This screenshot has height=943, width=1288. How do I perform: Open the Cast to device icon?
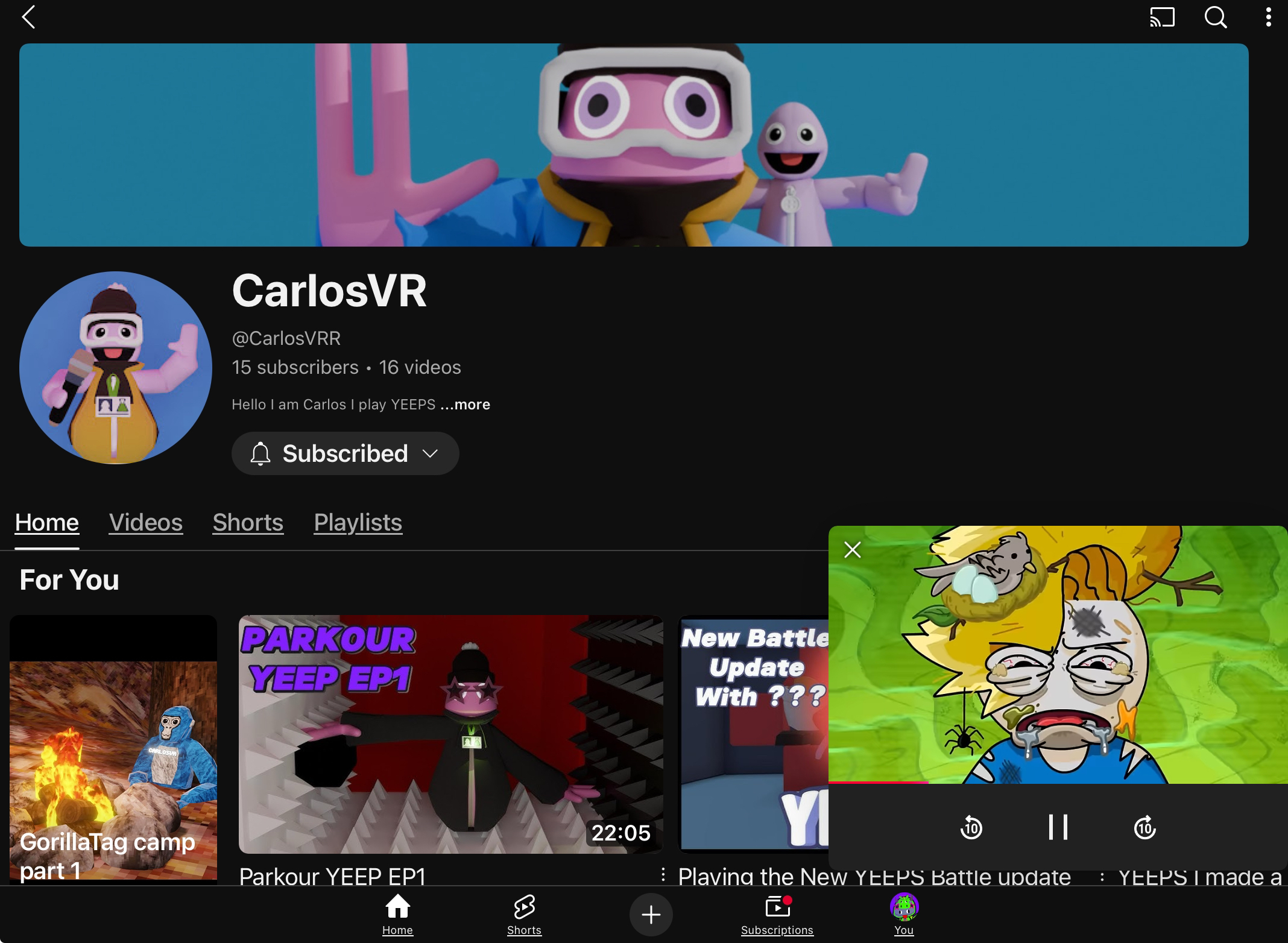click(x=1162, y=17)
